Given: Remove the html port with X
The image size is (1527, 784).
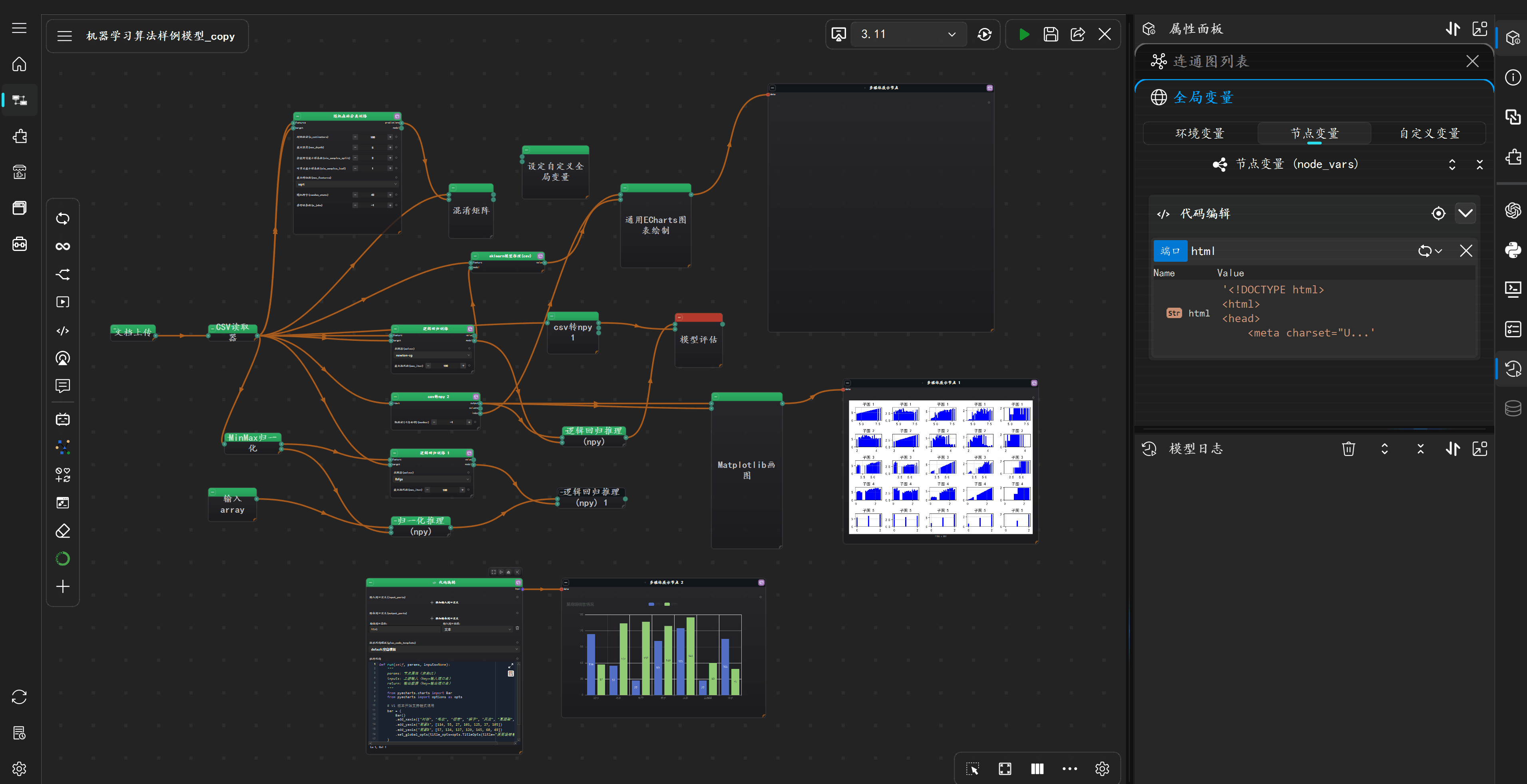Looking at the screenshot, I should point(1465,251).
